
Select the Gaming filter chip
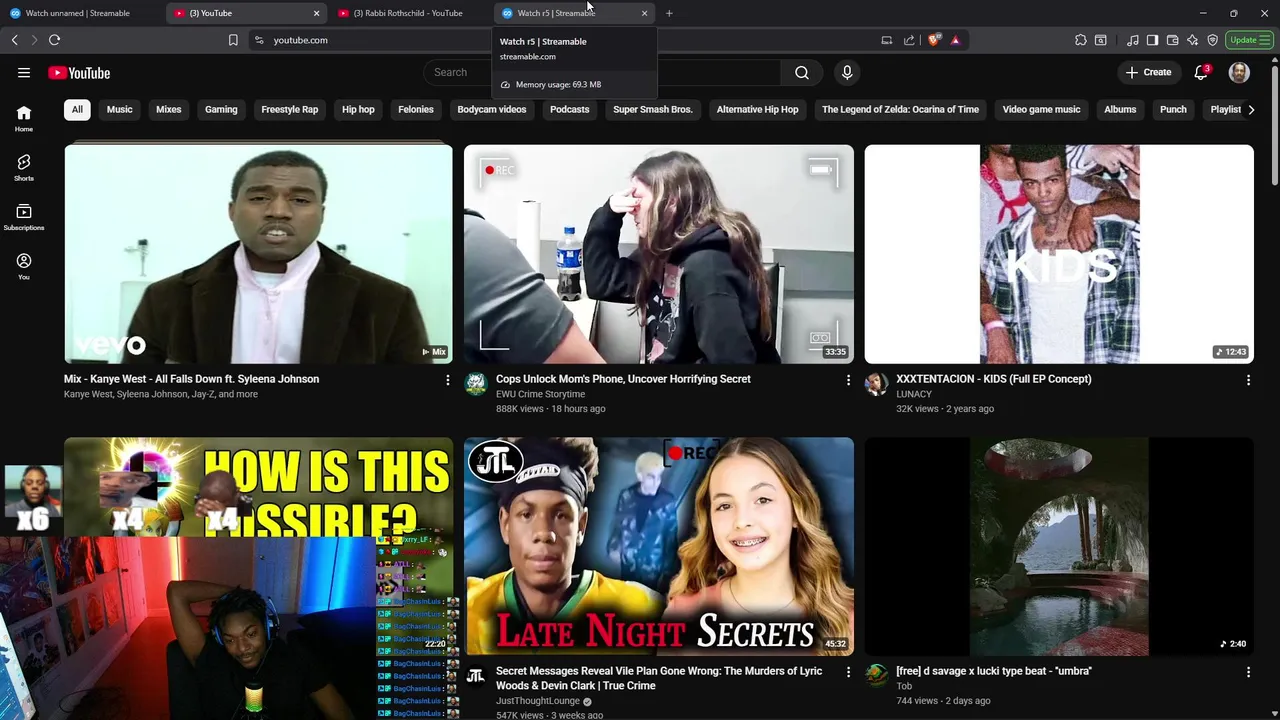point(221,109)
